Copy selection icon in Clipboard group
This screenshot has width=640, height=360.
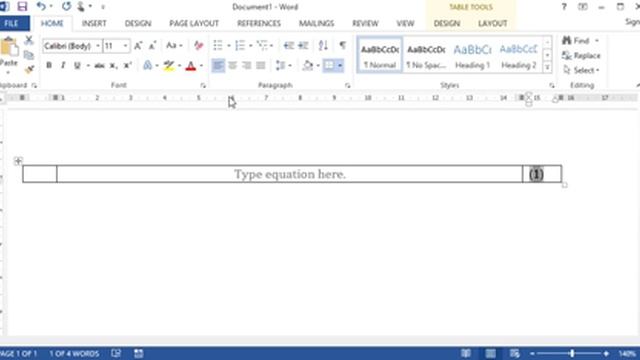click(x=29, y=55)
